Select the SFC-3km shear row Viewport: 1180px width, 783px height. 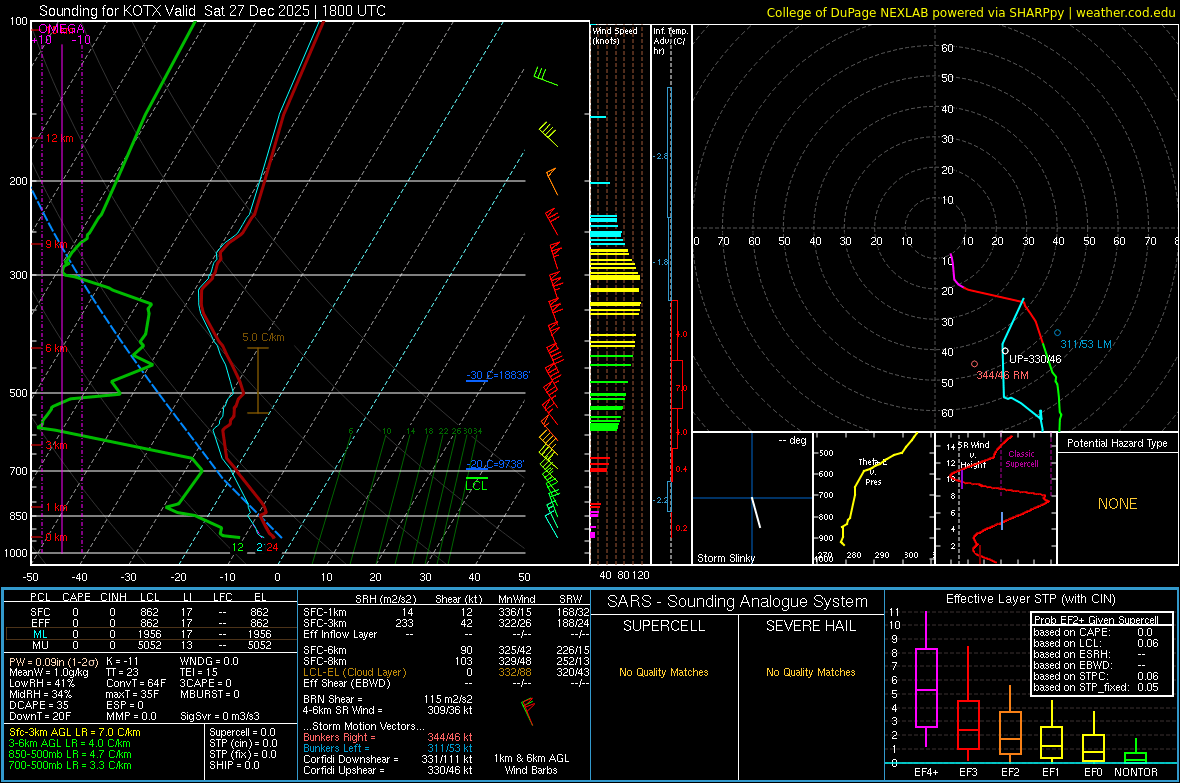point(446,623)
